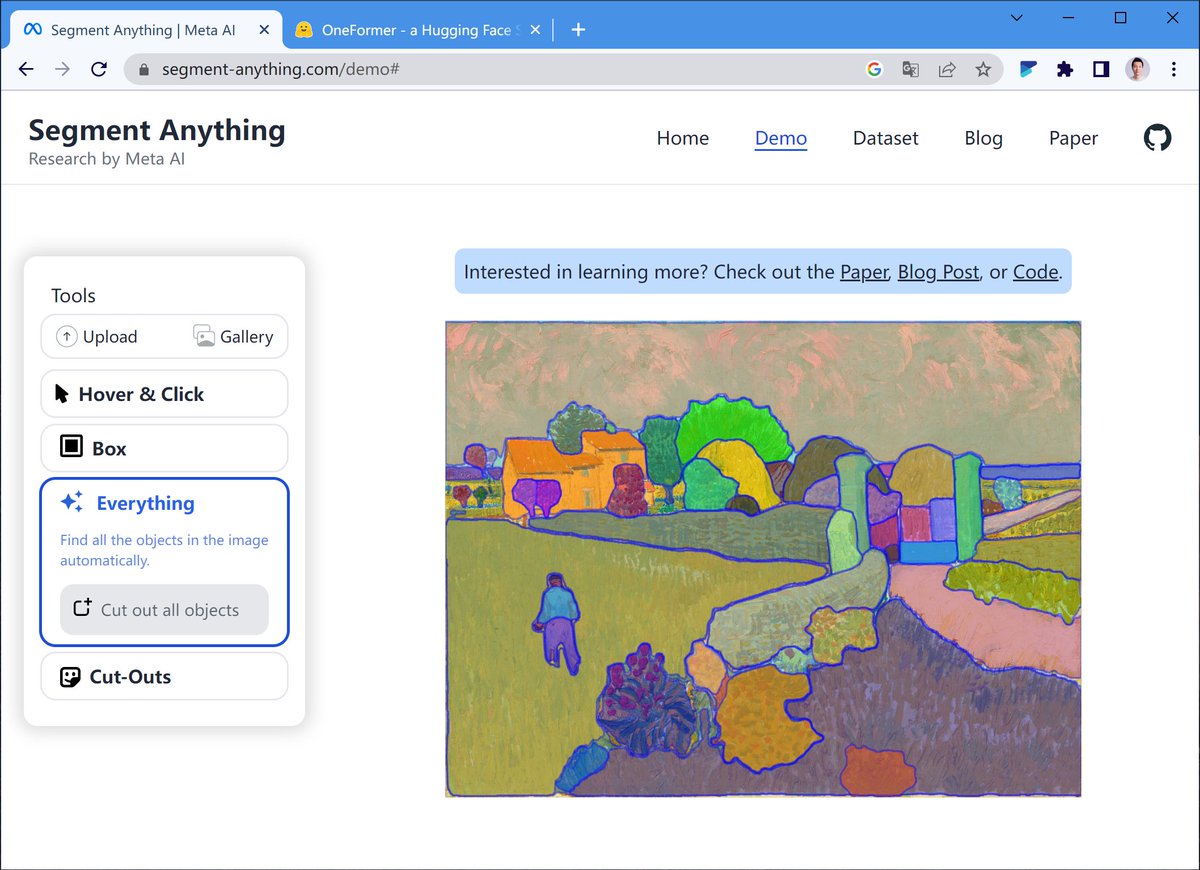Expand the Cut-Outs panel
Image resolution: width=1200 pixels, height=870 pixels.
point(164,676)
